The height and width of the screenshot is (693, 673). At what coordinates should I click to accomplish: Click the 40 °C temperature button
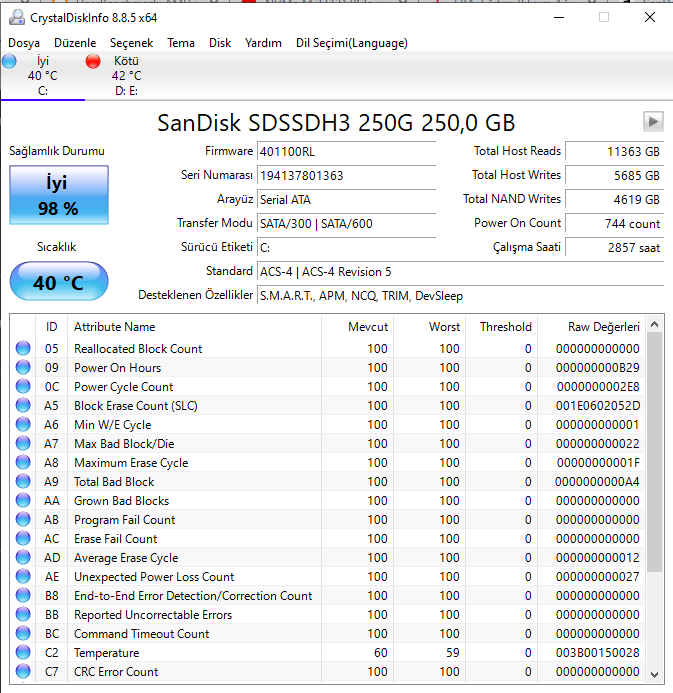pyautogui.click(x=59, y=282)
